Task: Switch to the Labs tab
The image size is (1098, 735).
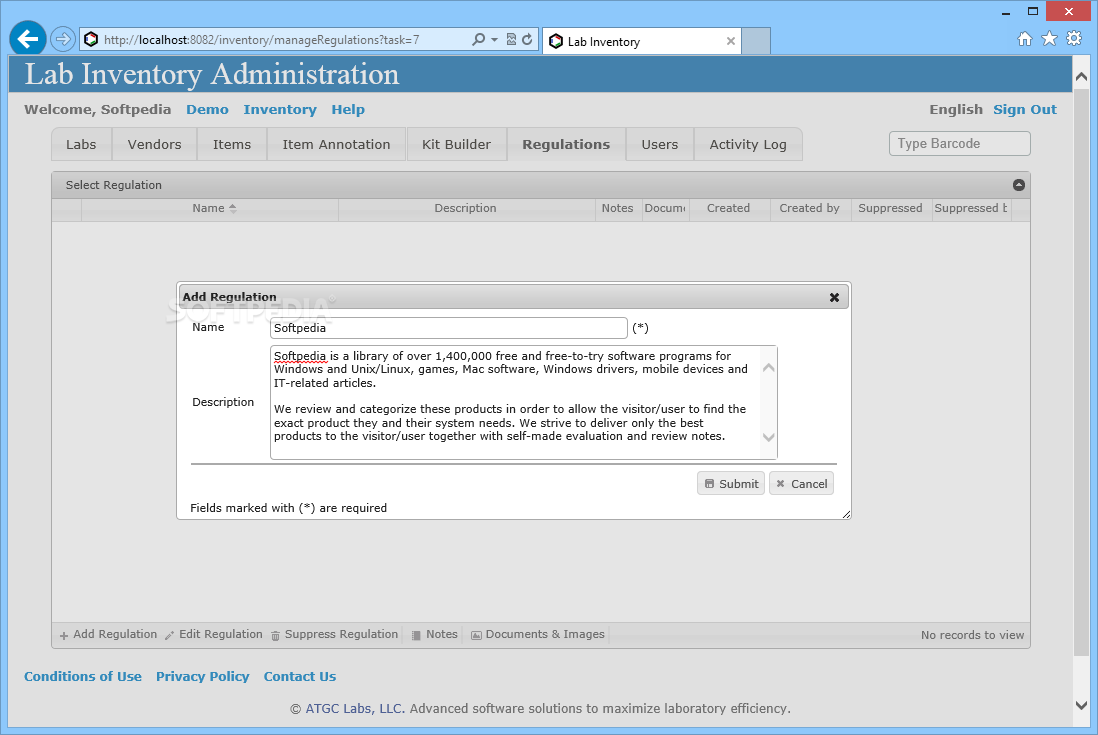Action: tap(81, 144)
